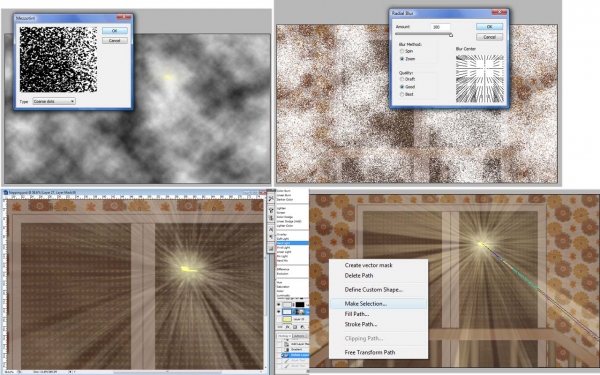This screenshot has width=600, height=375.
Task: Click the top icon in the collapsed panel strip
Action: tap(271, 199)
